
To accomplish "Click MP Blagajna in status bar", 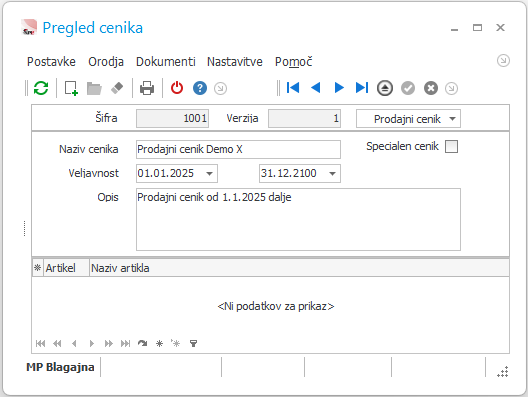I will pos(60,367).
